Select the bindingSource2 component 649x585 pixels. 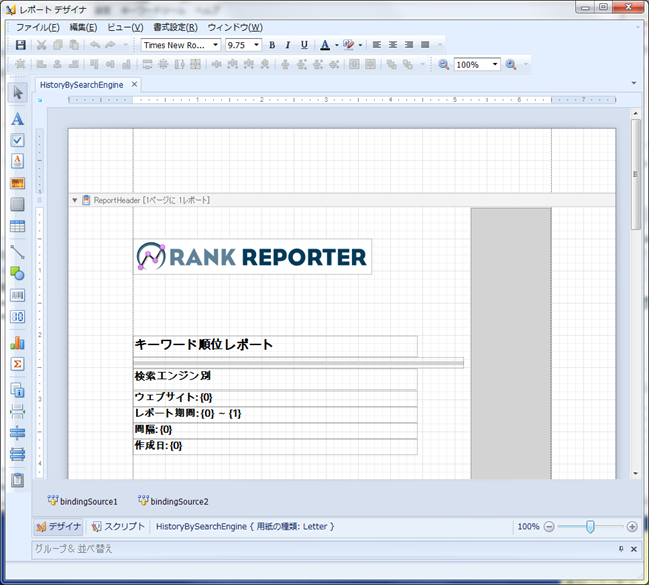pyautogui.click(x=173, y=501)
